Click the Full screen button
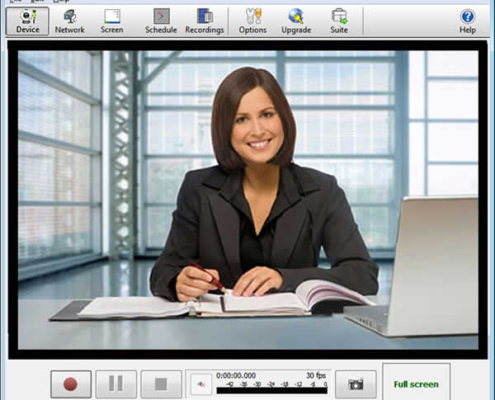The height and width of the screenshot is (400, 495). tap(416, 384)
